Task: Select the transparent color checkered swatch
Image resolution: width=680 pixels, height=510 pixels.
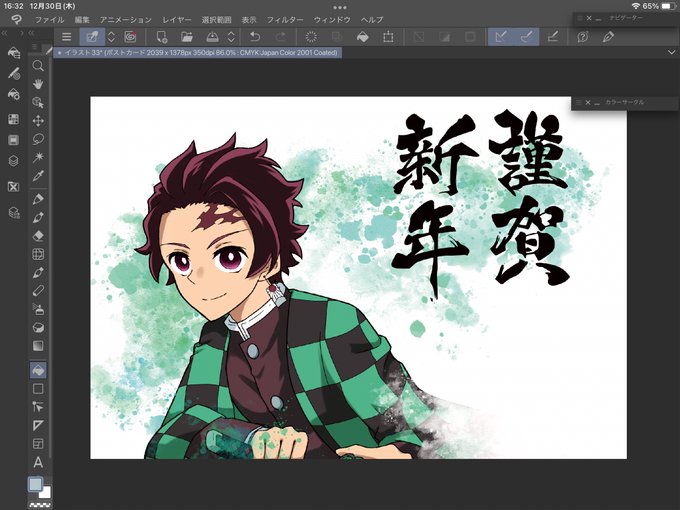Action: pos(40,504)
